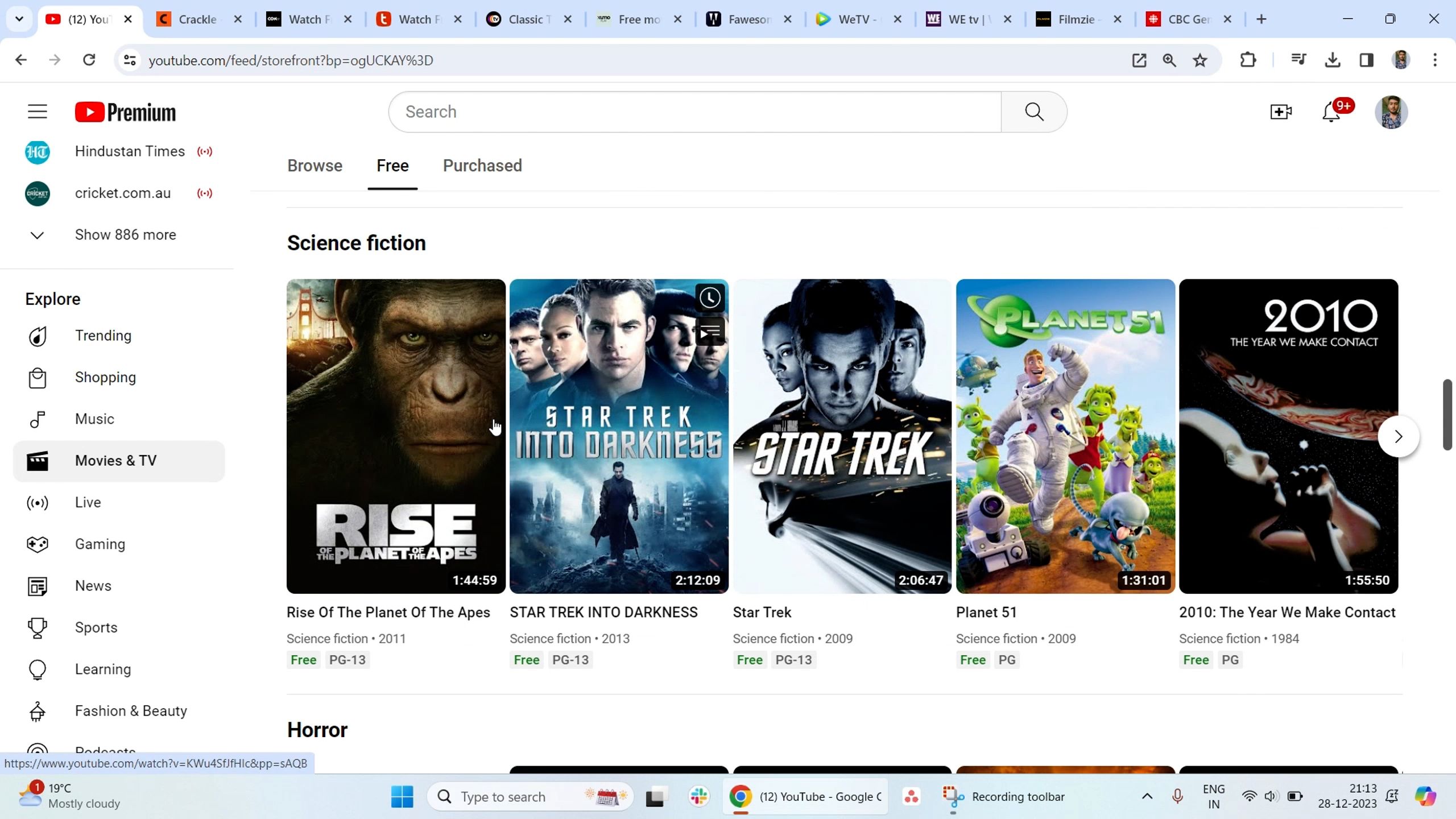The height and width of the screenshot is (819, 1456).
Task: Open the Hindustan Times channel
Action: (130, 151)
